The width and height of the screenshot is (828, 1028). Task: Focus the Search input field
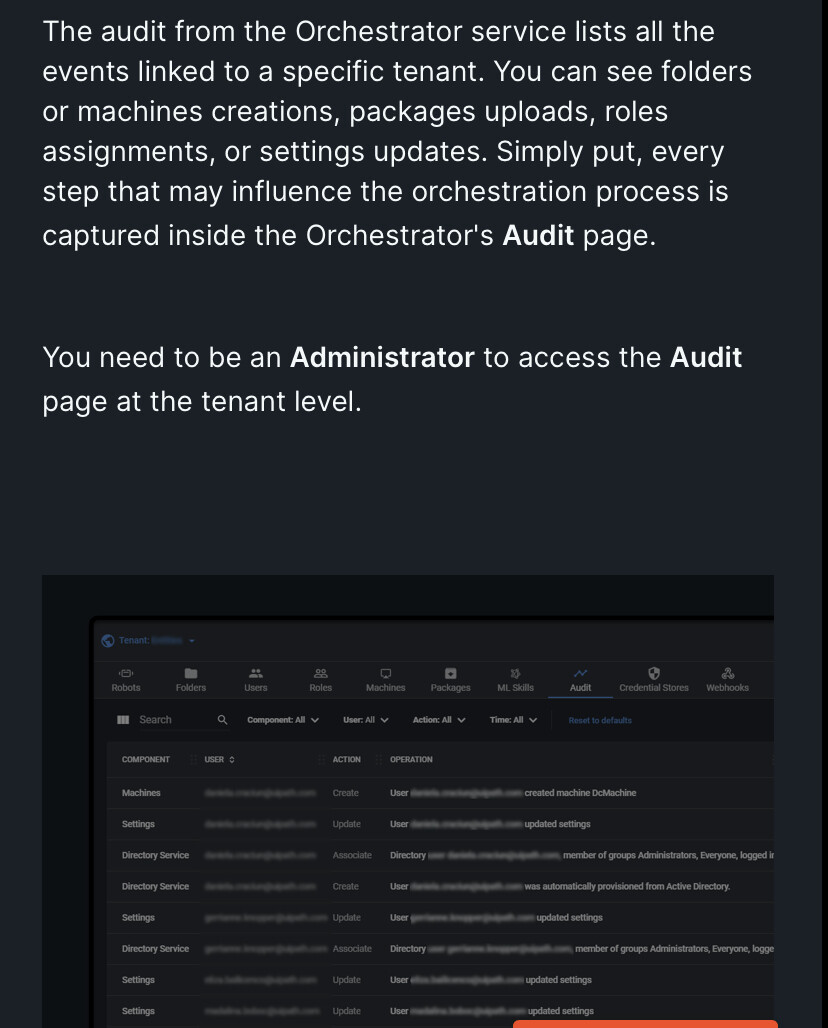tap(174, 720)
